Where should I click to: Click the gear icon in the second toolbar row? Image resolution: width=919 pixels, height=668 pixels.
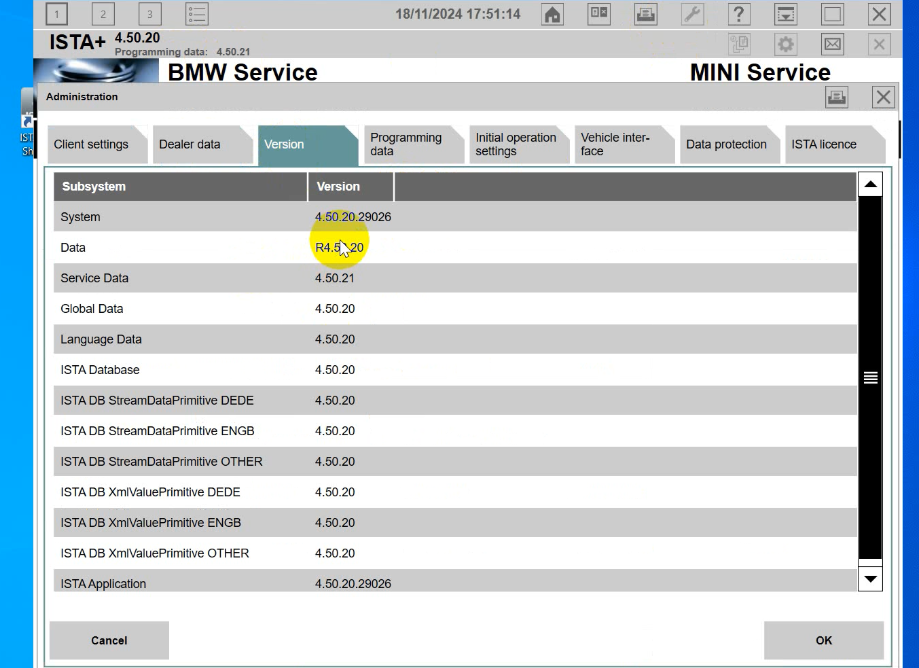785,44
